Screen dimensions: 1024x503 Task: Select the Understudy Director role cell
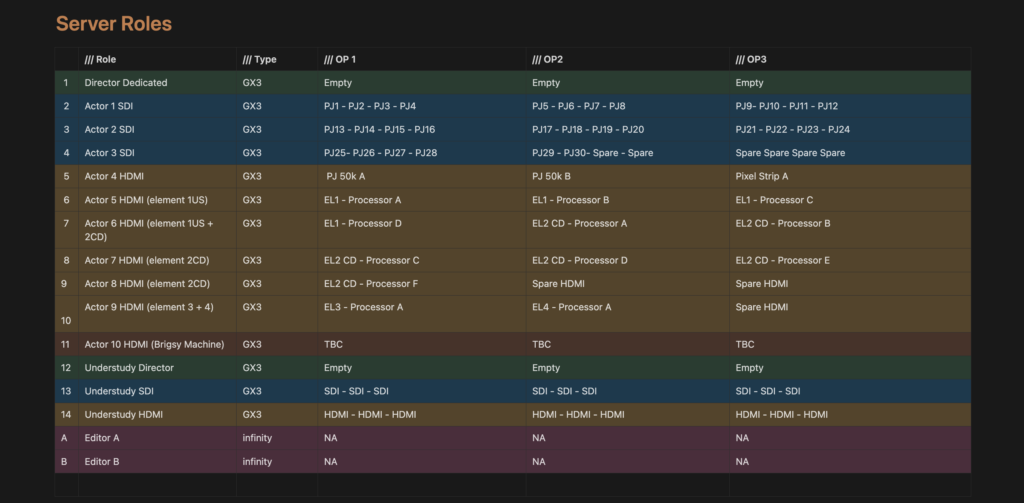tap(157, 368)
